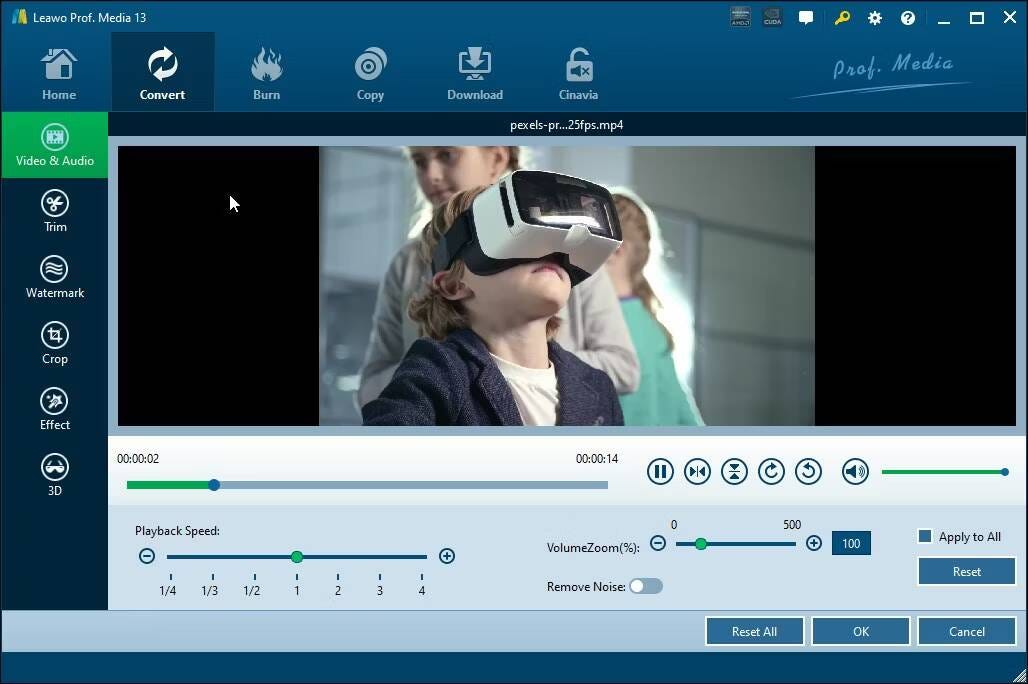Open program settings with the gear icon
Viewport: 1028px width, 684px height.
[x=874, y=18]
